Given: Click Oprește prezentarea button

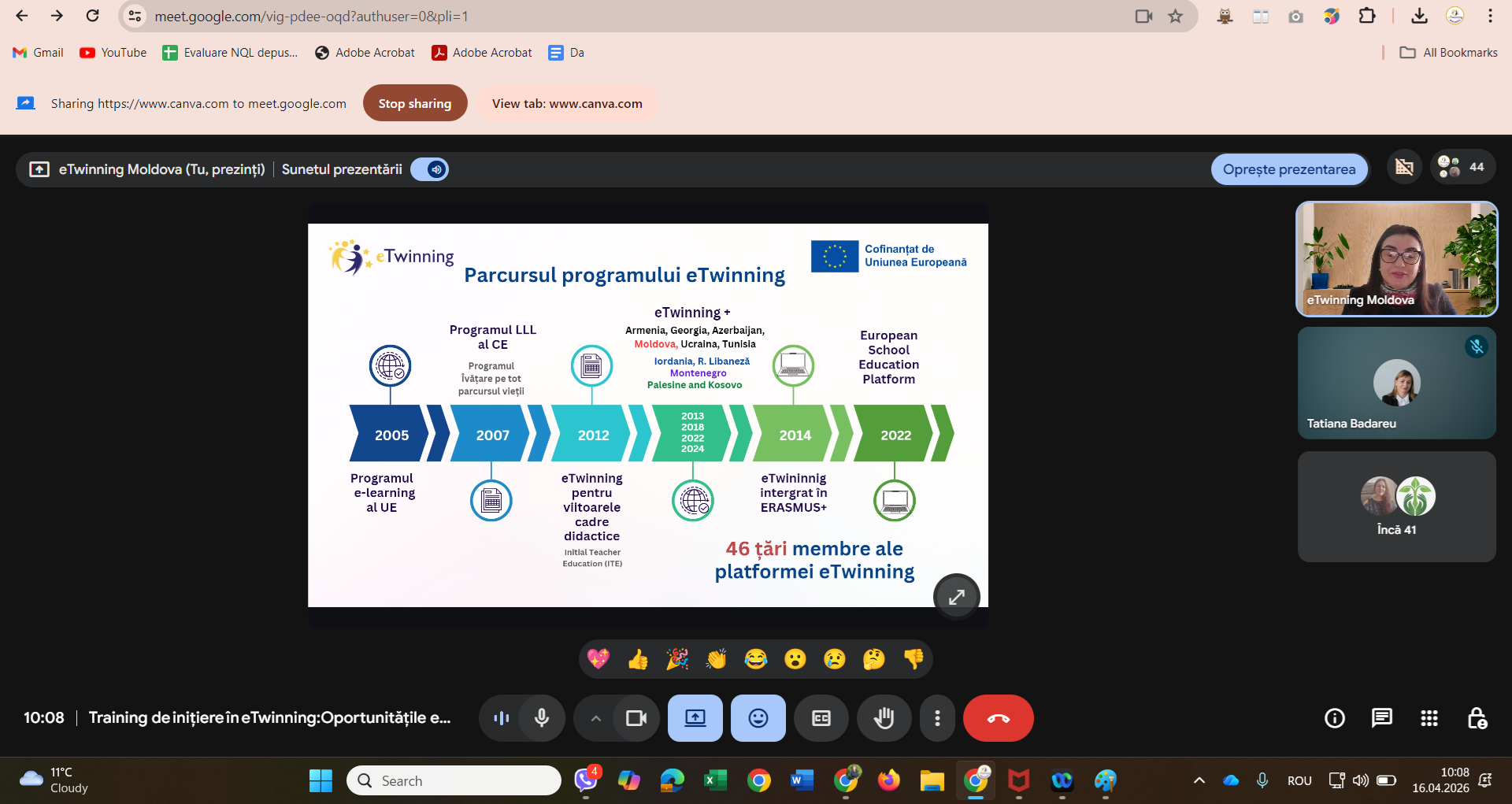Looking at the screenshot, I should [1288, 169].
